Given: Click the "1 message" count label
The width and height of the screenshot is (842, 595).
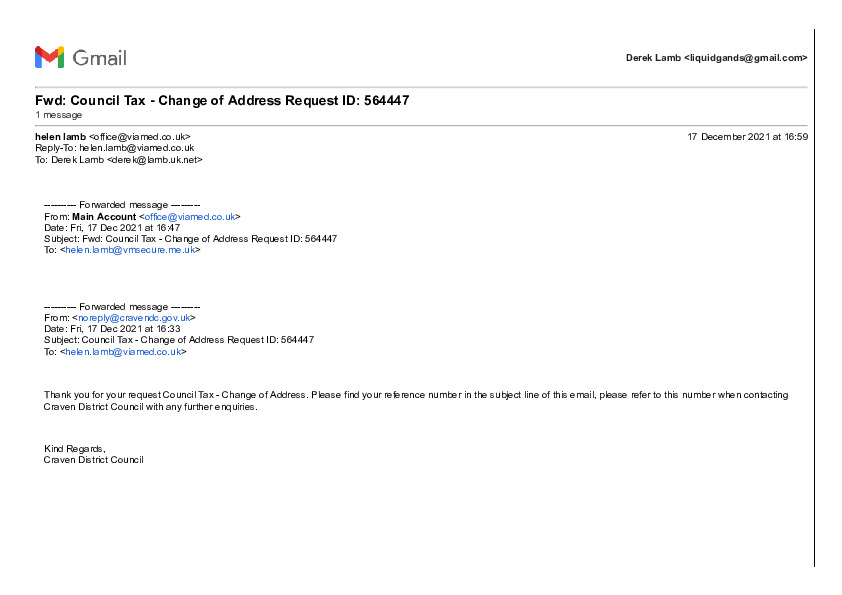Looking at the screenshot, I should tap(58, 115).
